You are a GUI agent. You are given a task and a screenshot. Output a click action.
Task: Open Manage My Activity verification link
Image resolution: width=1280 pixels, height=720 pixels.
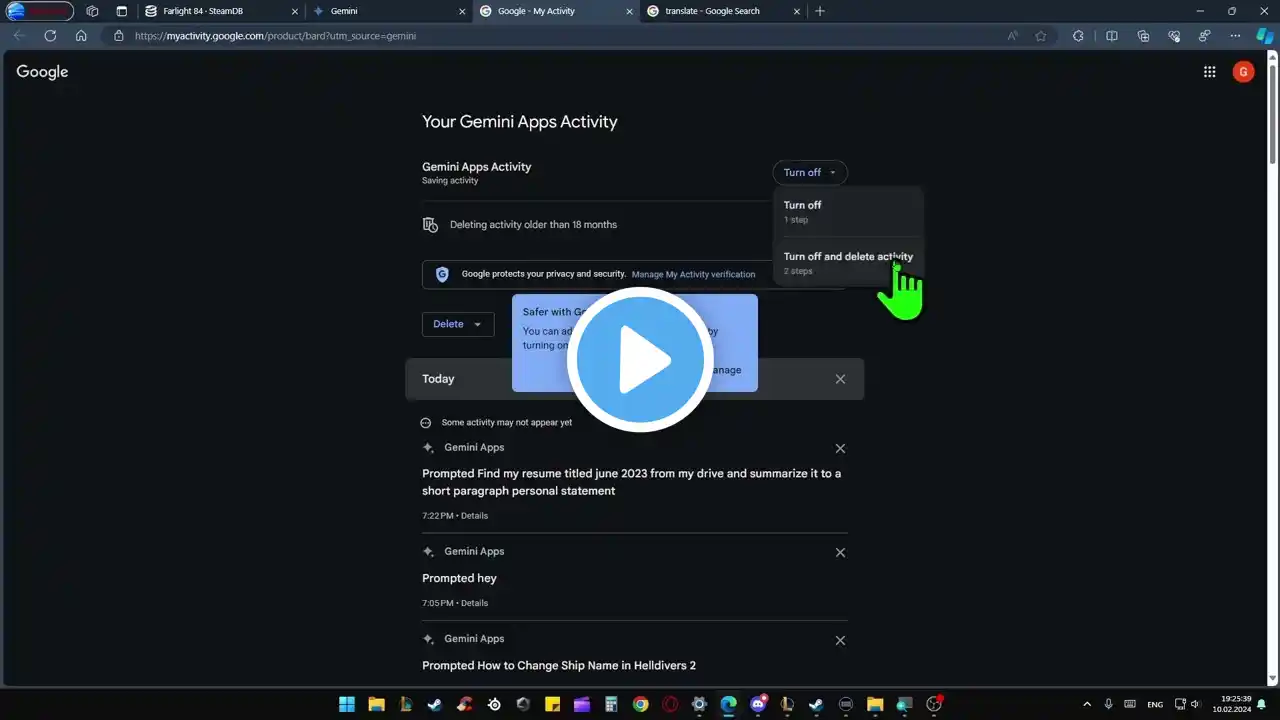point(694,274)
